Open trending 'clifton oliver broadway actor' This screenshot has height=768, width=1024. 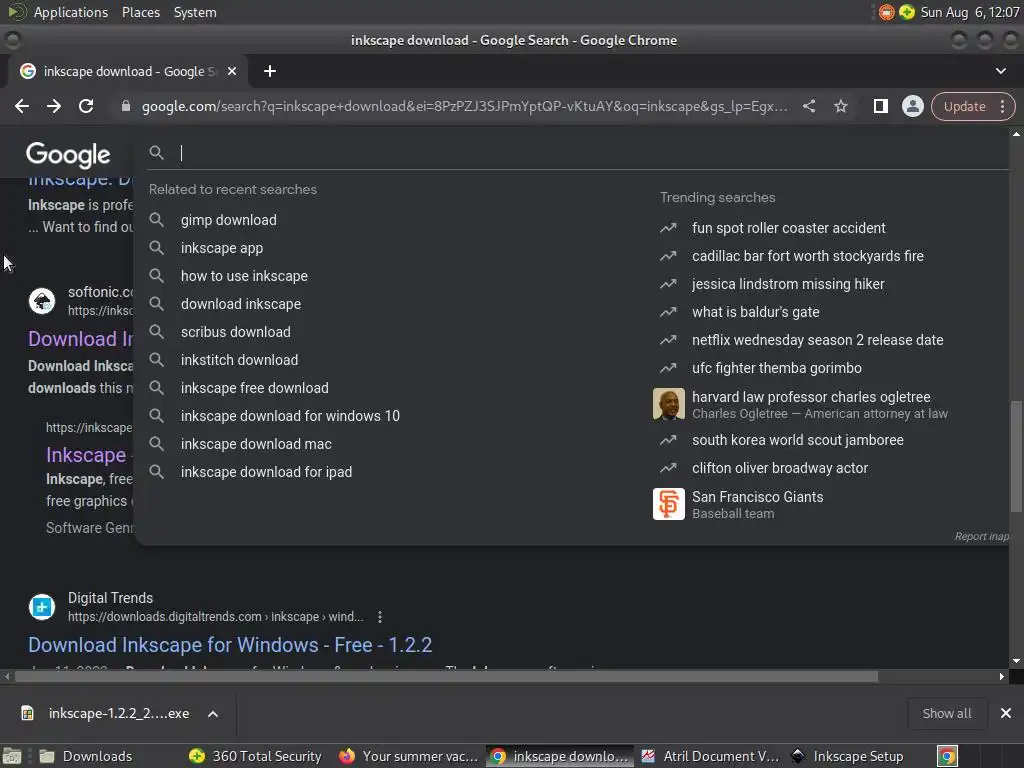(780, 468)
